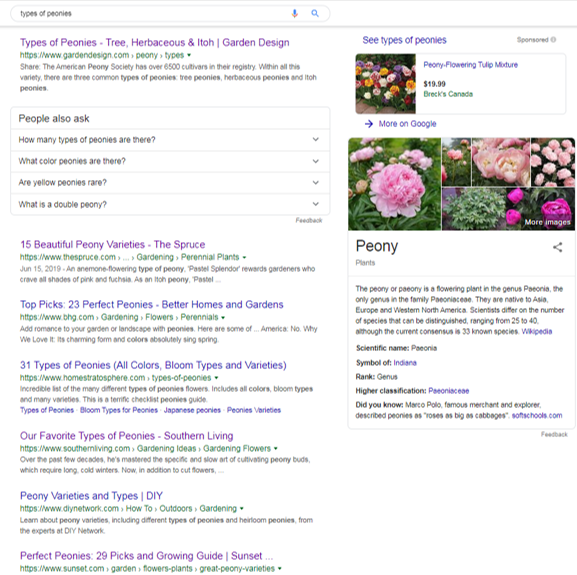Open dropdown arrow next to southernliving.com URL

[x=276, y=448]
